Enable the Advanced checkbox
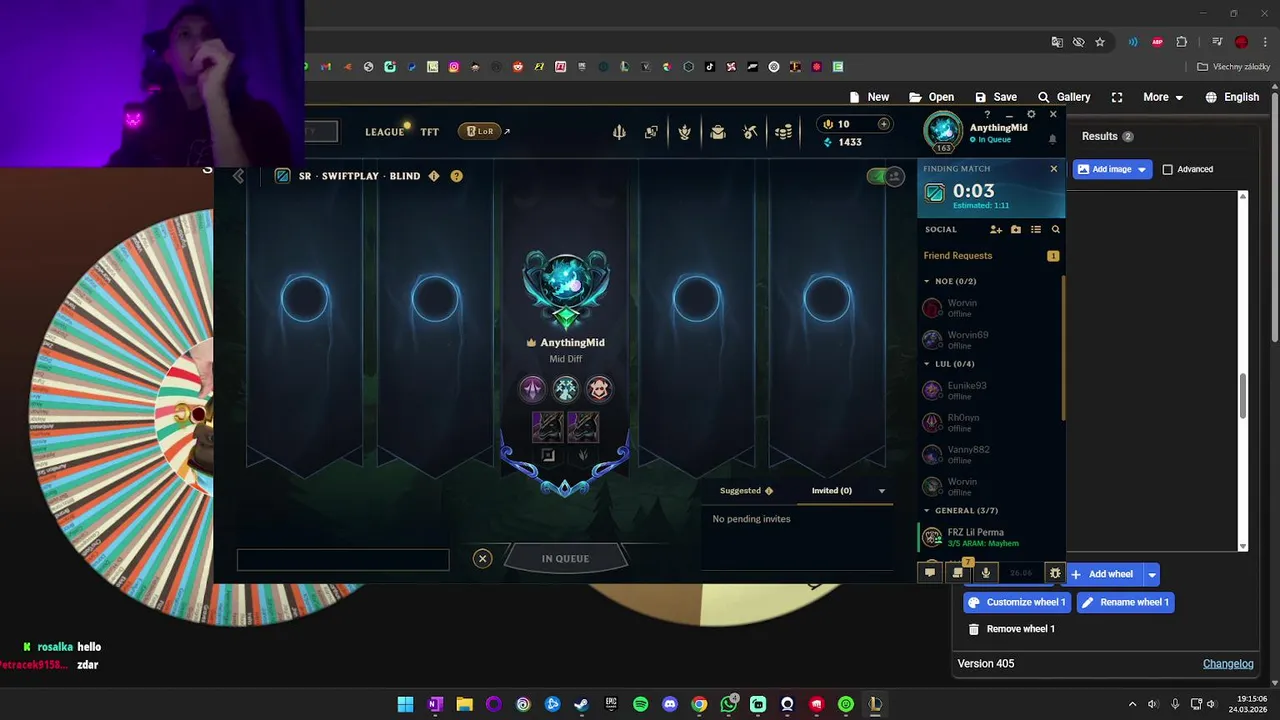This screenshot has height=720, width=1280. tap(1167, 169)
